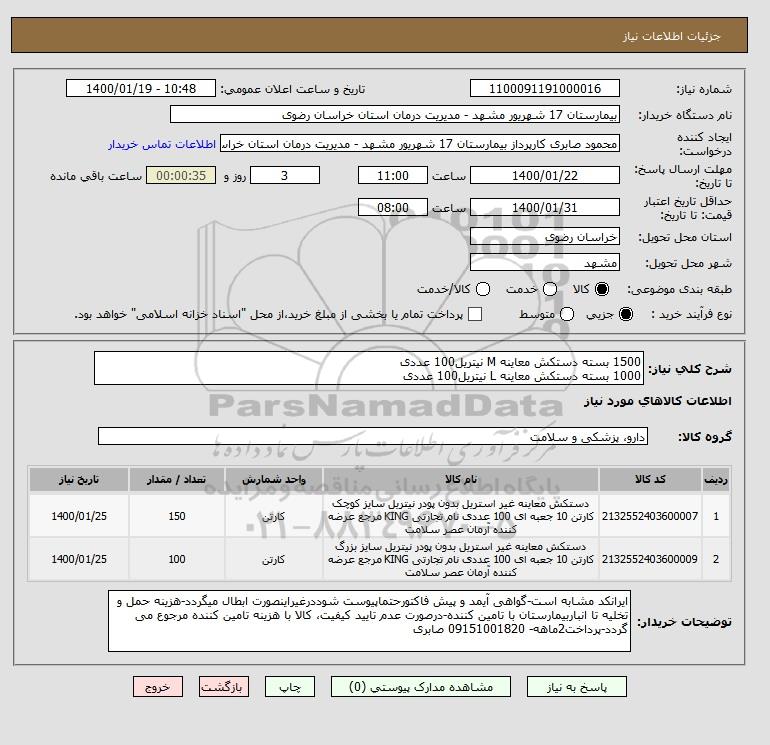Click the unit کارتن in row 1

point(274,517)
